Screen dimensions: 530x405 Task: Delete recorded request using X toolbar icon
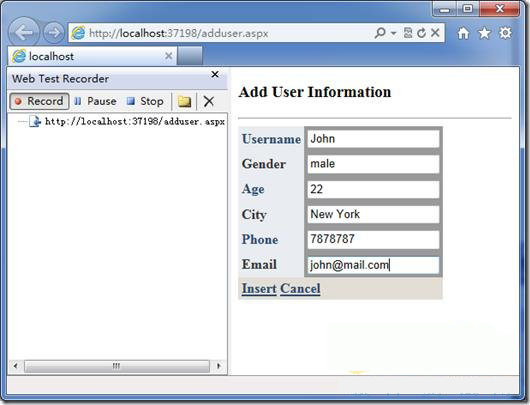209,101
